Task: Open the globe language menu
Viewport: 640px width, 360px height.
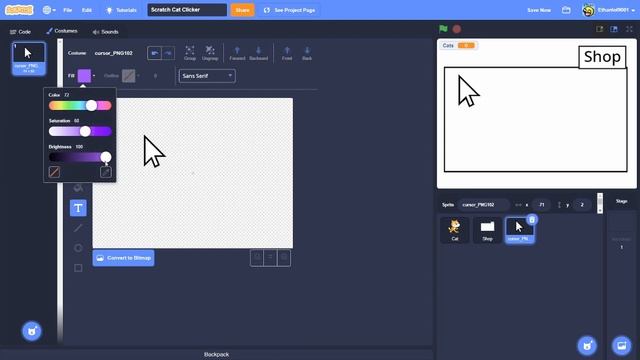Action: [49, 10]
